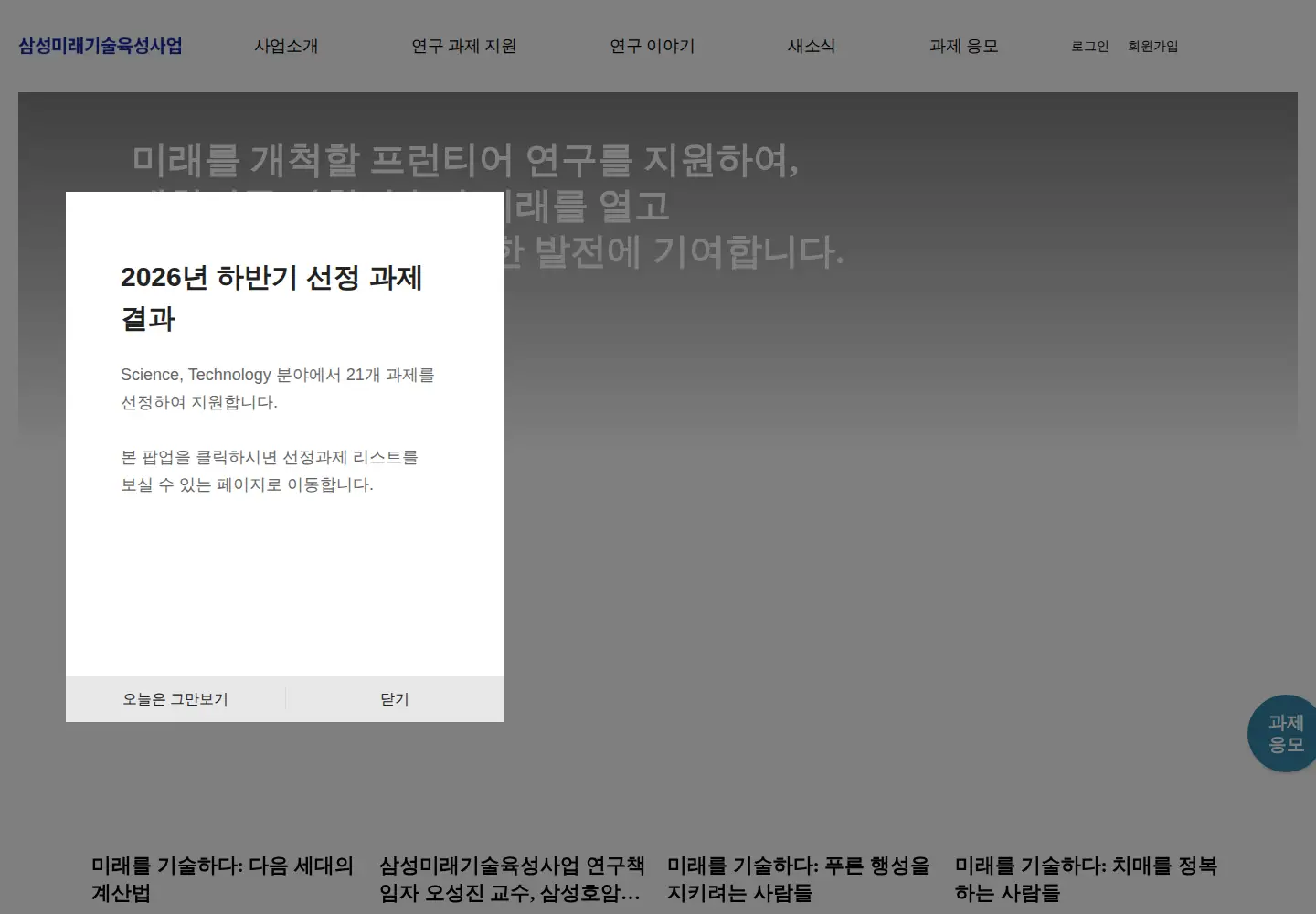1316x914 pixels.
Task: Open the 사업소개 menu
Action: click(x=286, y=46)
